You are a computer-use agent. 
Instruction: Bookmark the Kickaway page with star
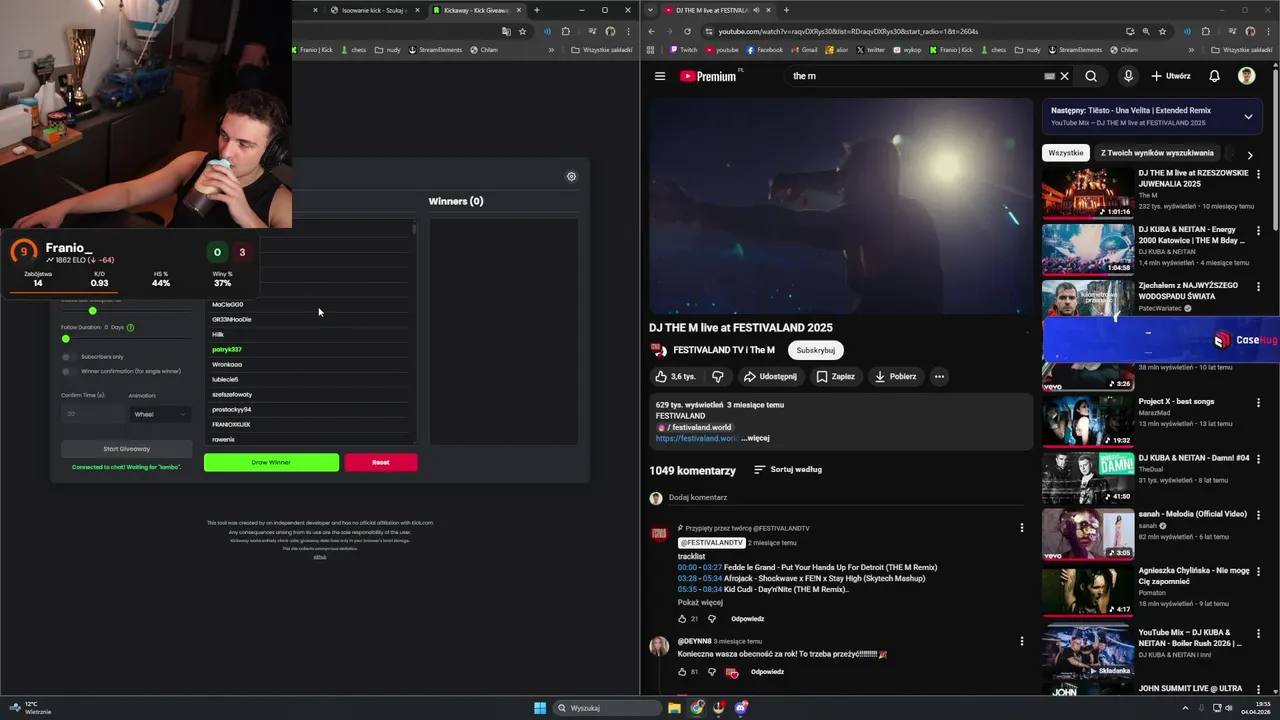coord(522,31)
